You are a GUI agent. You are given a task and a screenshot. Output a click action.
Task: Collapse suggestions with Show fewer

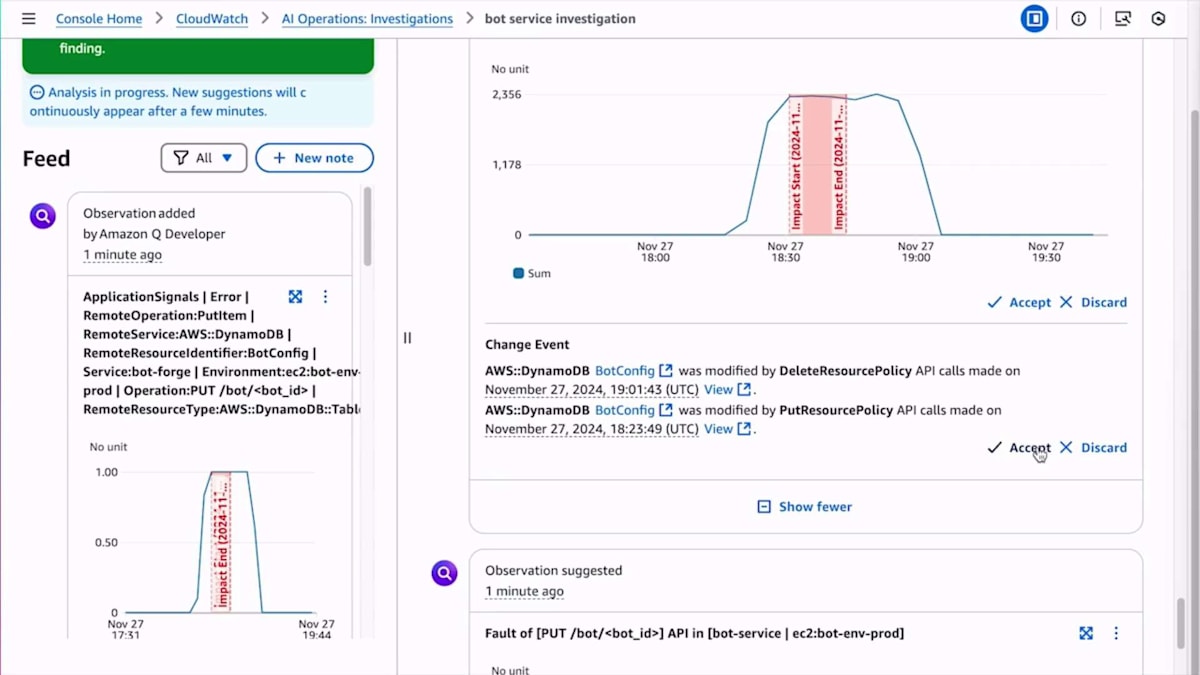pos(805,507)
